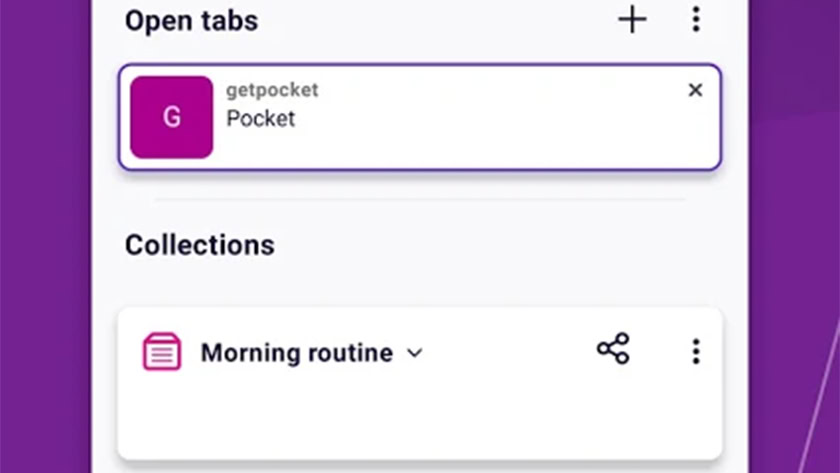Select the Pocket tab title text
This screenshot has height=473, width=840.
point(261,118)
